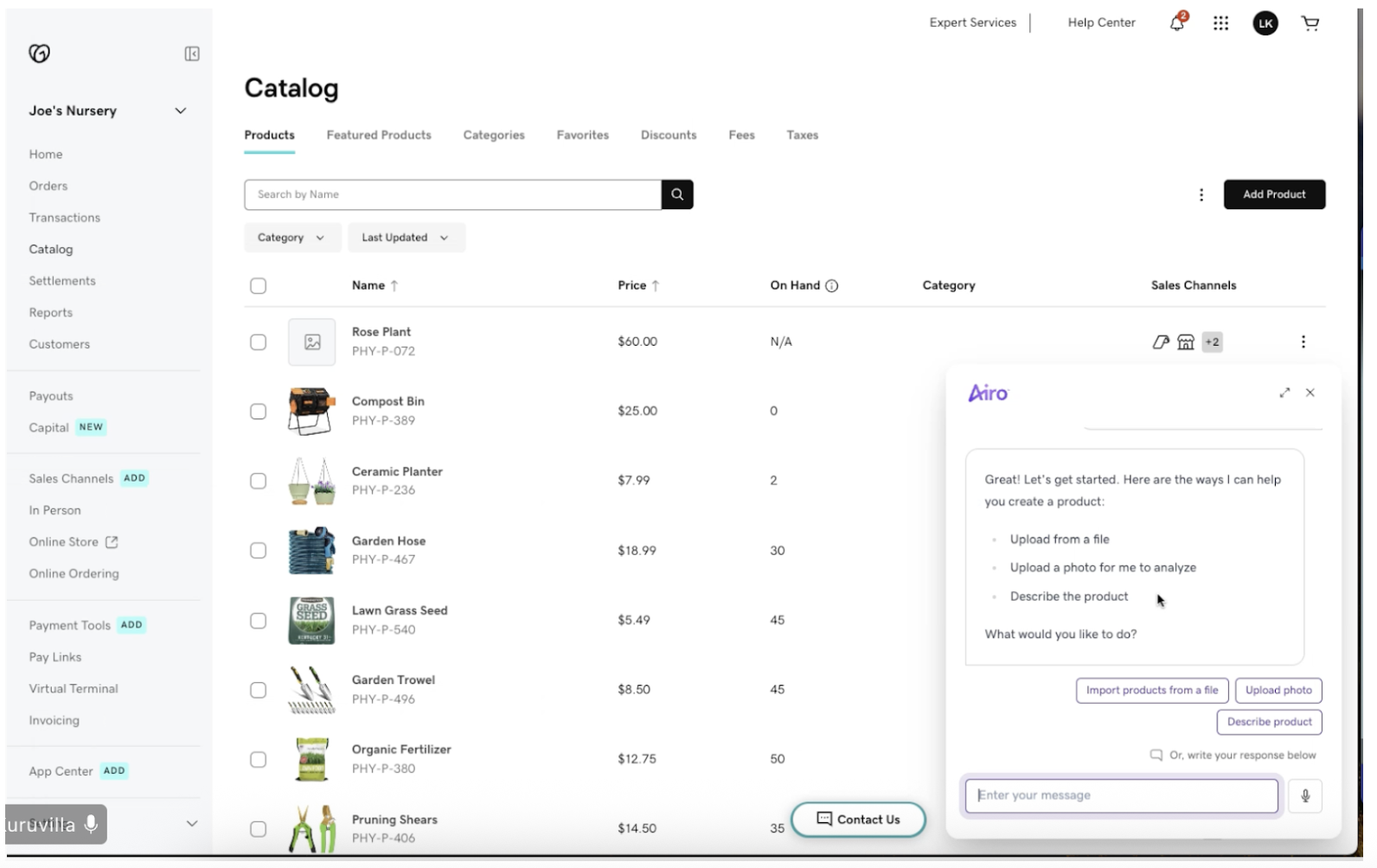Check the Lawn Grass Seed checkbox
This screenshot has height=868, width=1377.
(258, 621)
